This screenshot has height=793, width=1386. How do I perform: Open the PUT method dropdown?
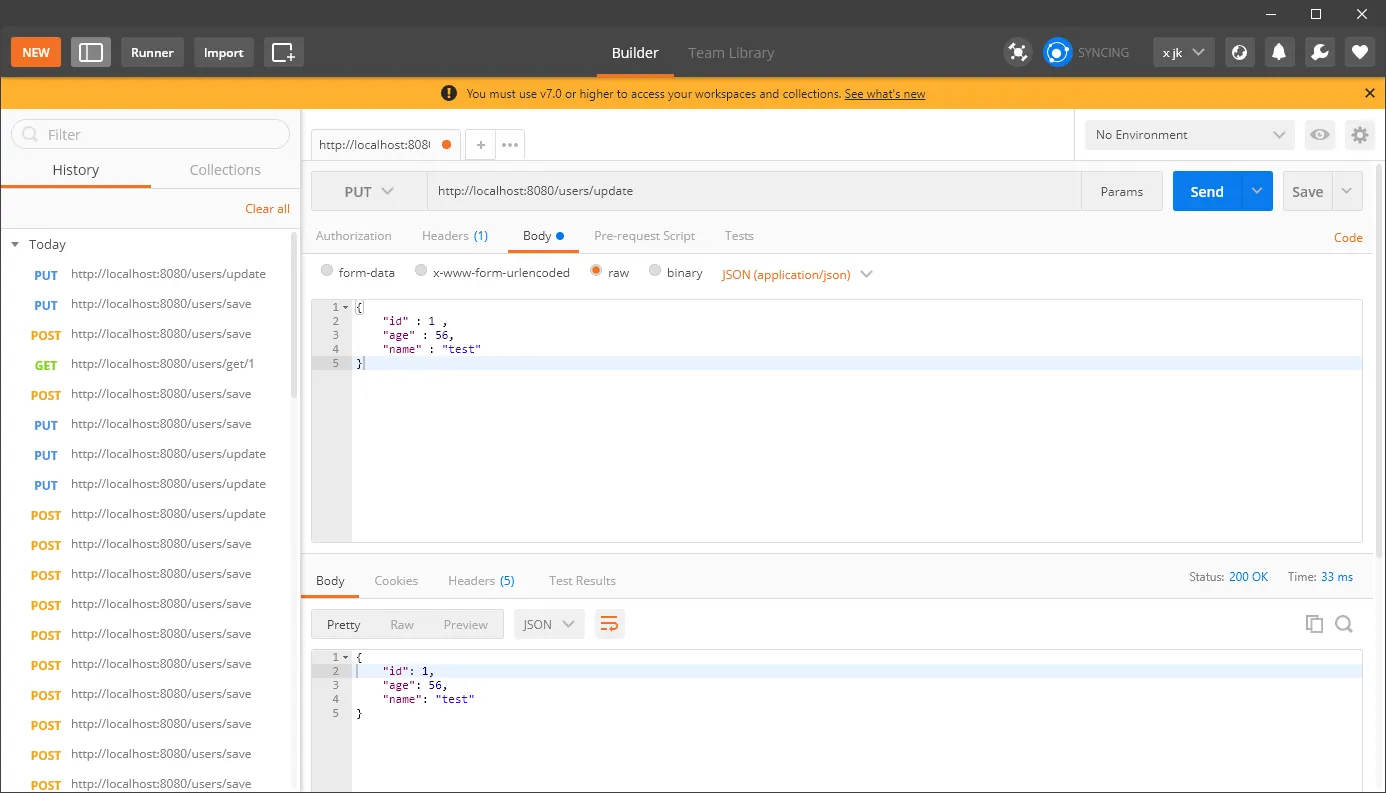(369, 191)
